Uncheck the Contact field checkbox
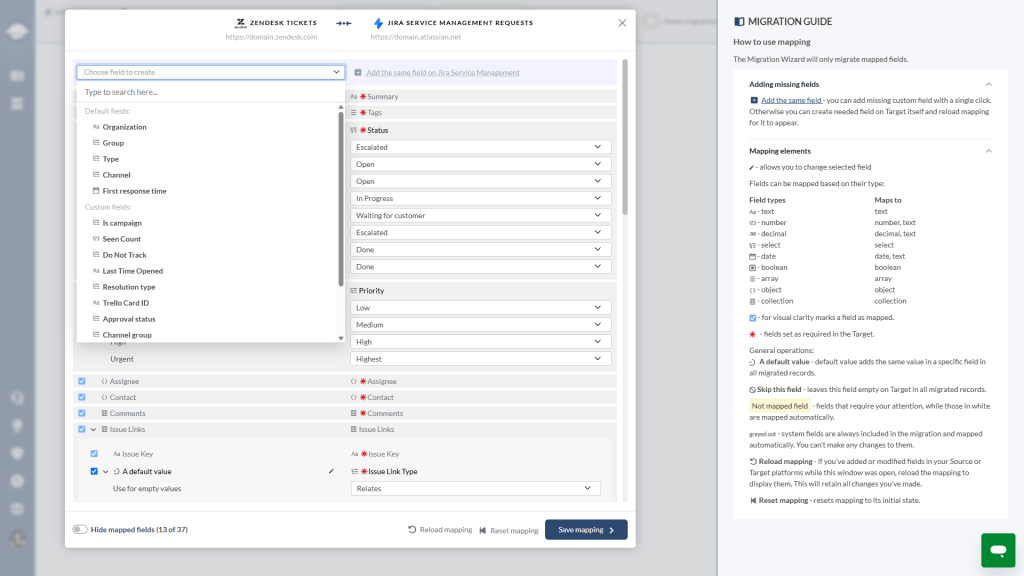Viewport: 1024px width, 576px height. 82,397
